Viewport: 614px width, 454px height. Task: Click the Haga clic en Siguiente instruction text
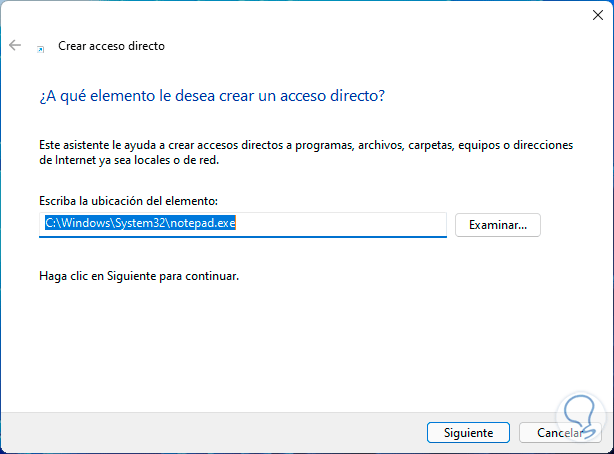click(x=139, y=275)
